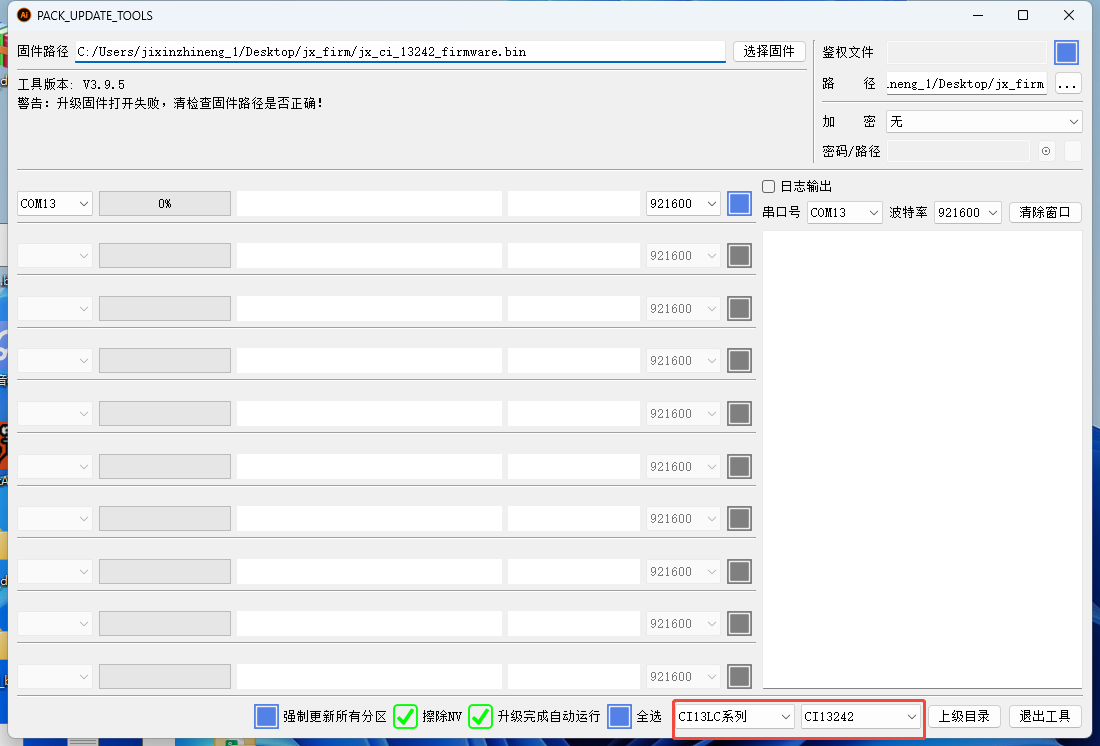Viewport: 1100px width, 746px height.
Task: Toggle the 全选 select-all box
Action: (x=619, y=716)
